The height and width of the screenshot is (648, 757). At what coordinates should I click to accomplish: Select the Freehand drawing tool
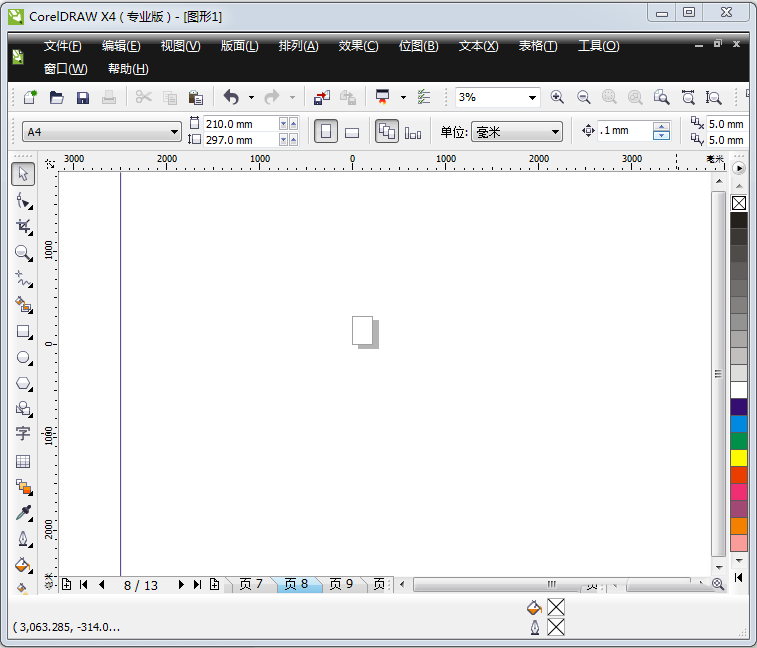(x=23, y=279)
